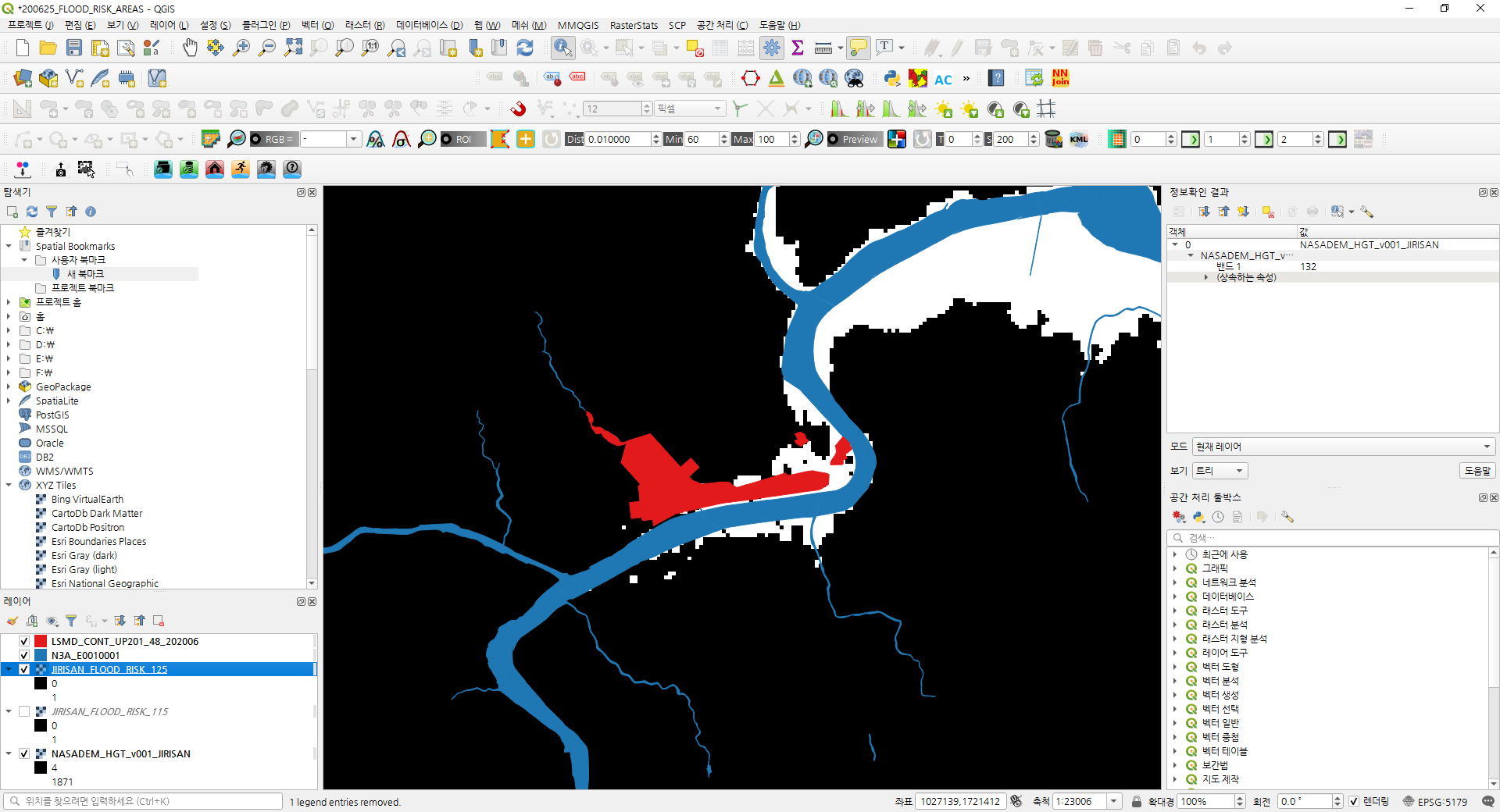Toggle the 렌더링 checkbox in status bar
1500x812 pixels.
[x=1354, y=801]
